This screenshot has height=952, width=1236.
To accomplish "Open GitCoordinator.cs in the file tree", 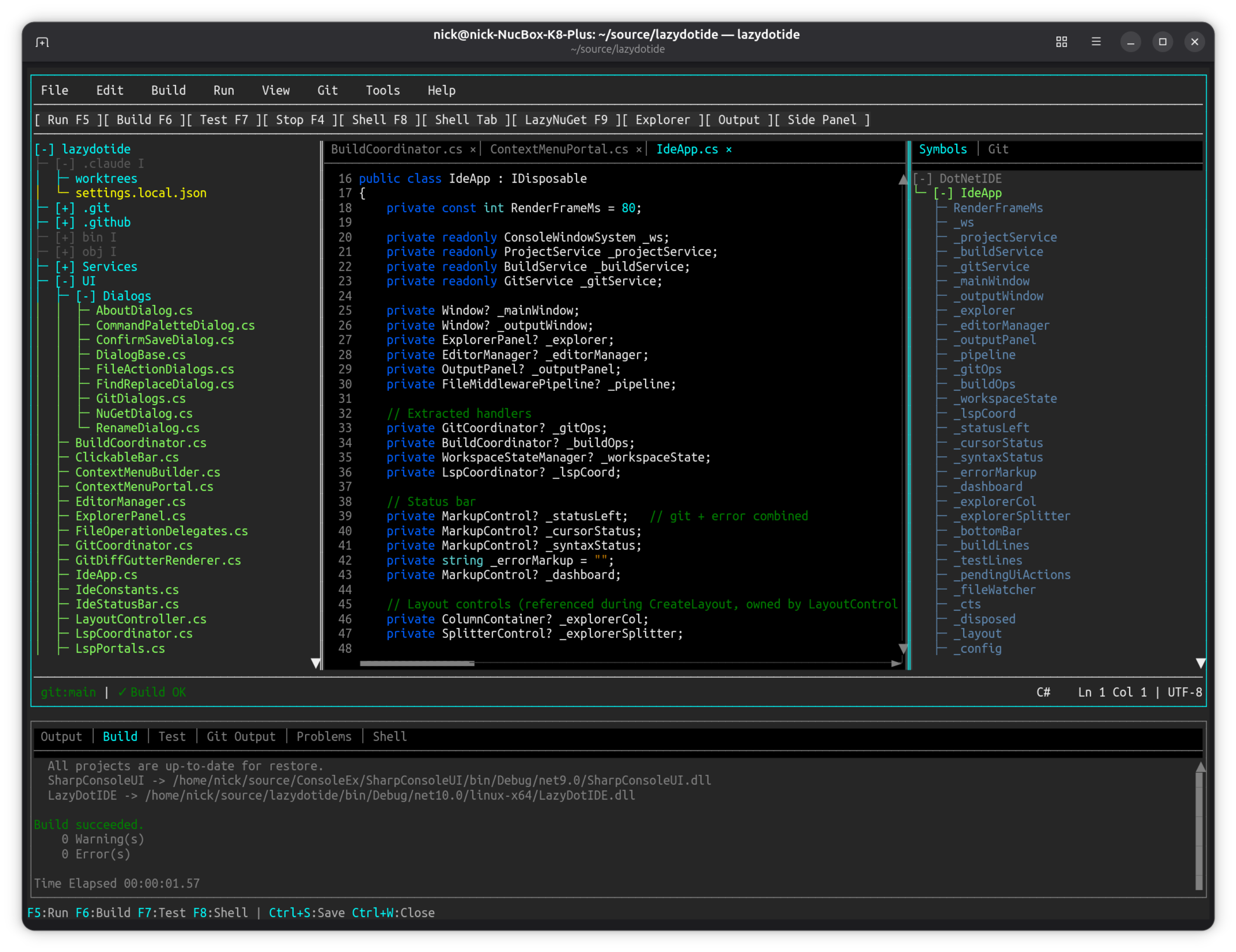I will point(134,545).
